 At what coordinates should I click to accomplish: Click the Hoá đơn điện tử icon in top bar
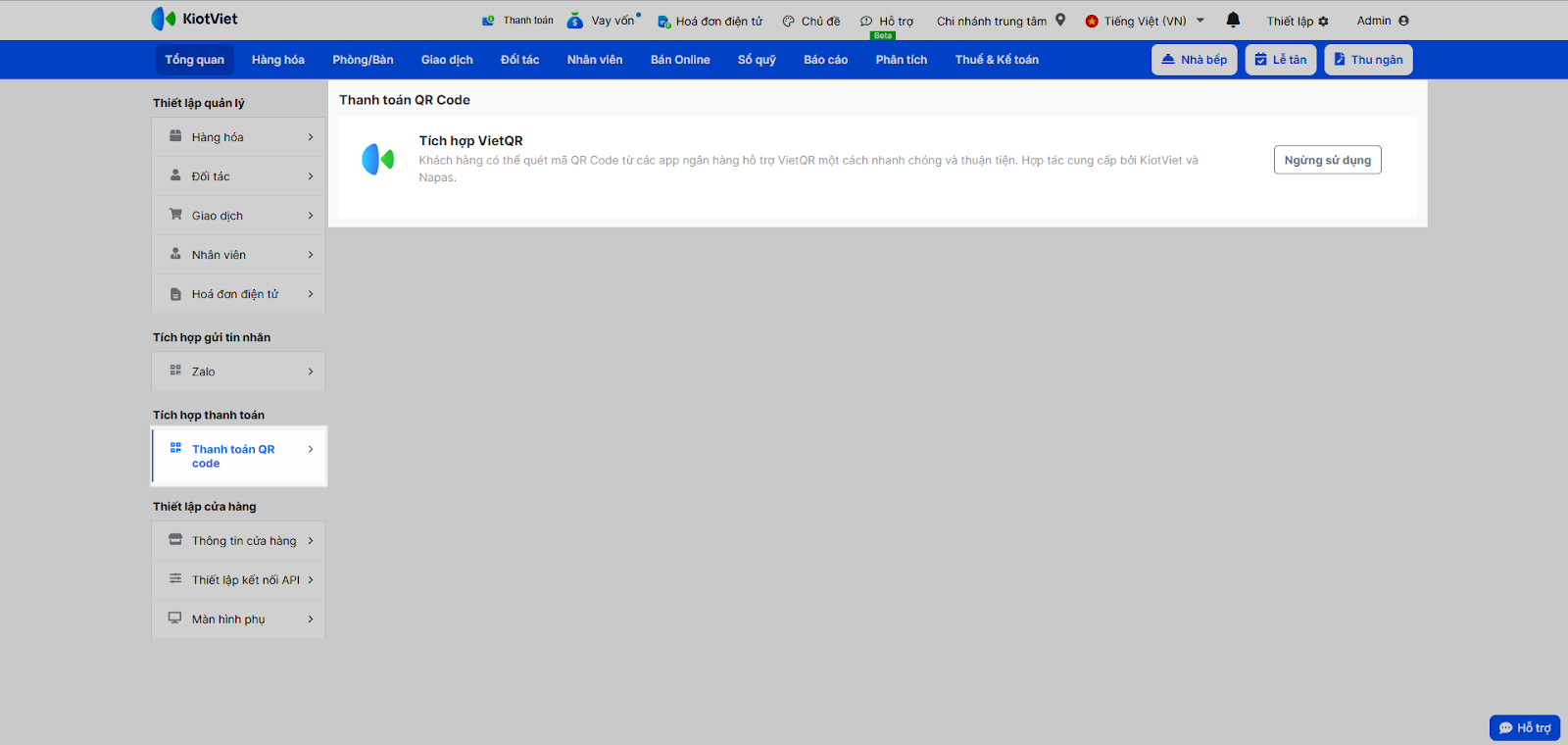tap(663, 22)
